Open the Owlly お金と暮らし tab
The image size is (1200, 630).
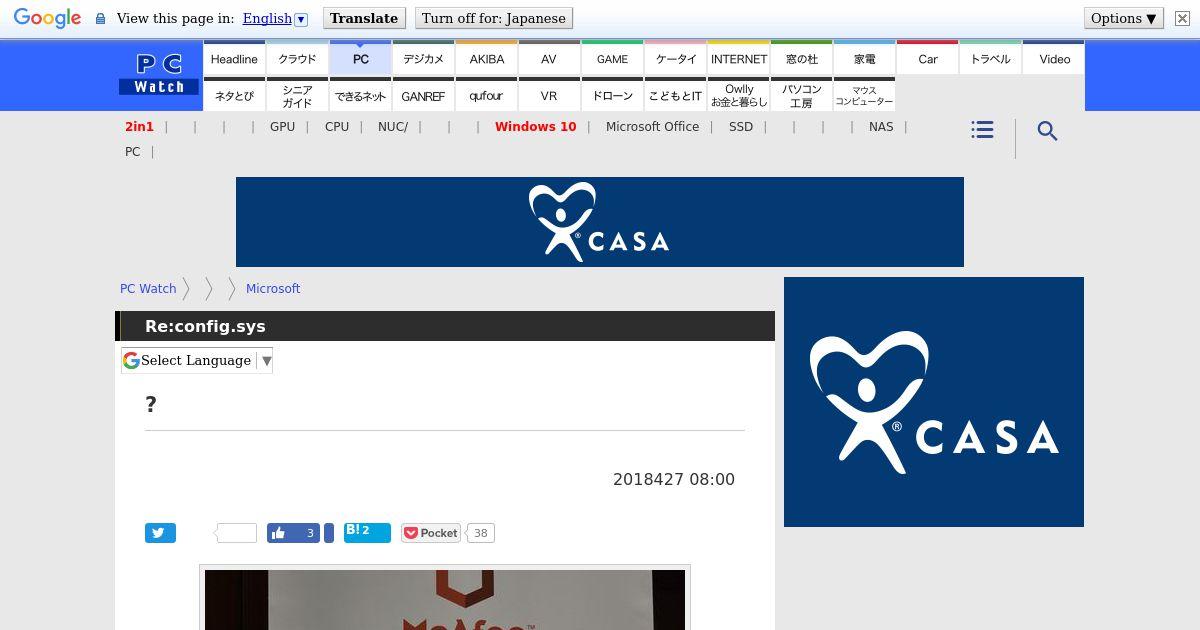click(738, 95)
